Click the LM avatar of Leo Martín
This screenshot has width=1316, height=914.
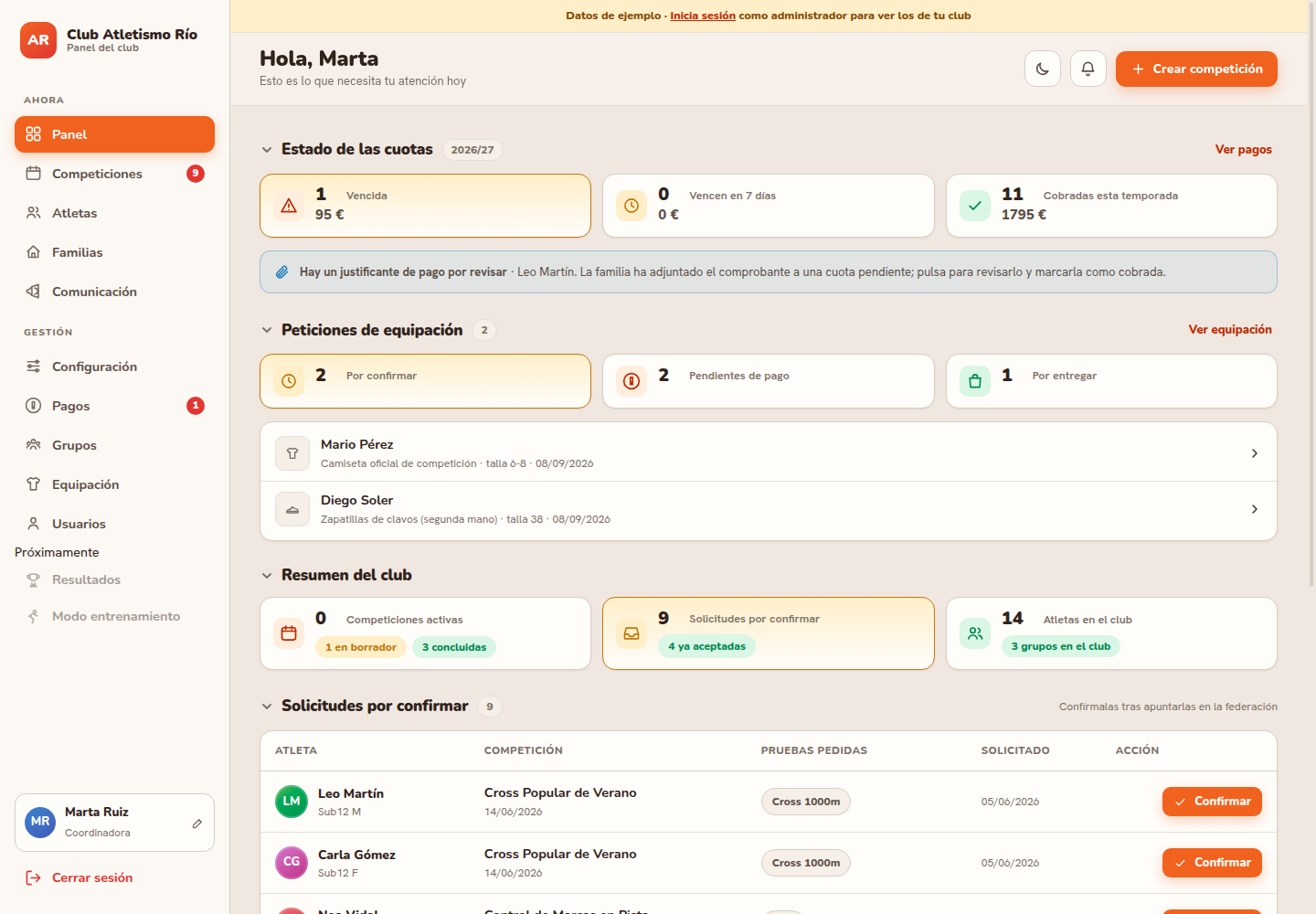tap(292, 802)
